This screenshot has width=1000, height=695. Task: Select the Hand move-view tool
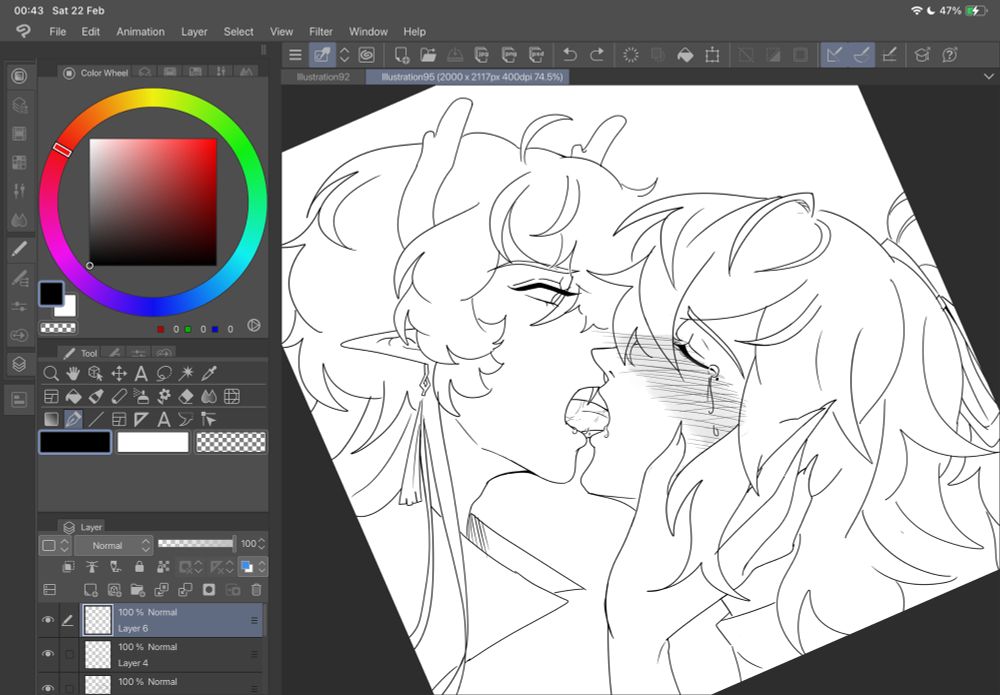tap(73, 373)
